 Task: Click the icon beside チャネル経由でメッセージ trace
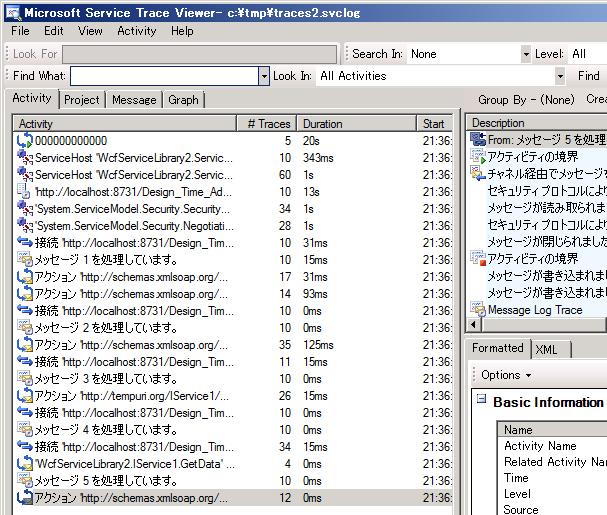(x=478, y=173)
